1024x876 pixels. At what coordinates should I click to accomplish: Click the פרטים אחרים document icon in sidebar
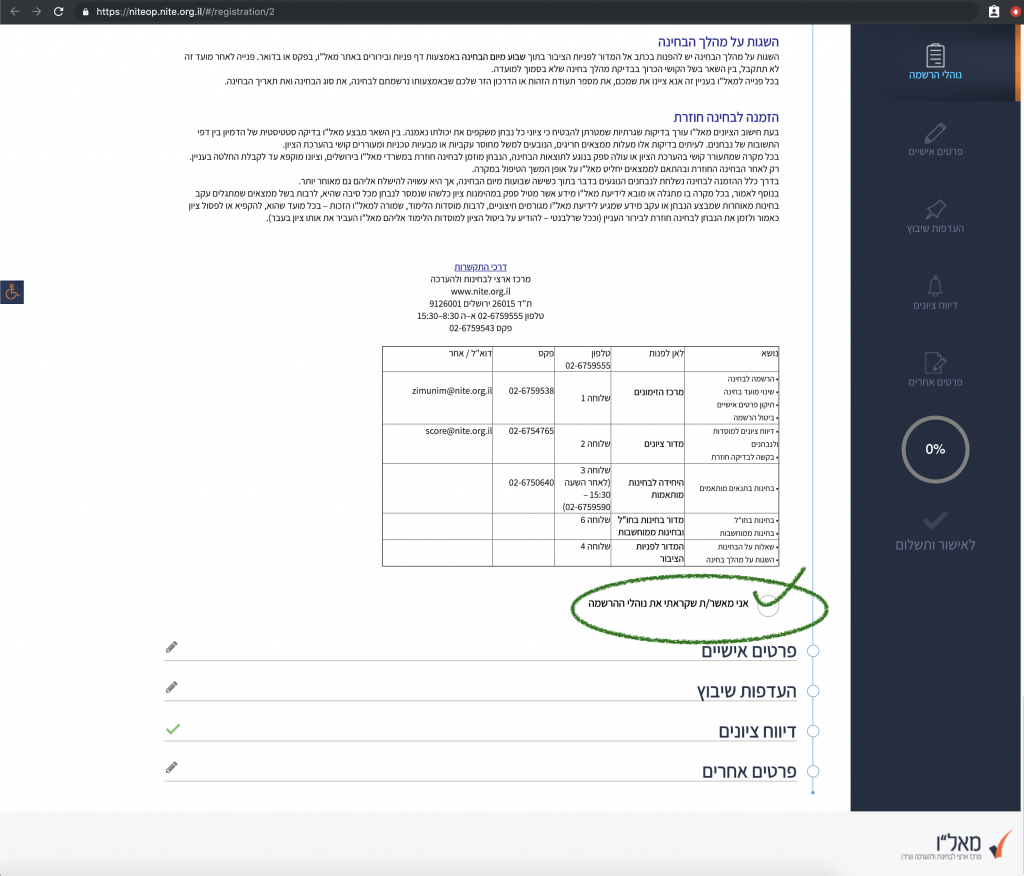click(x=934, y=362)
